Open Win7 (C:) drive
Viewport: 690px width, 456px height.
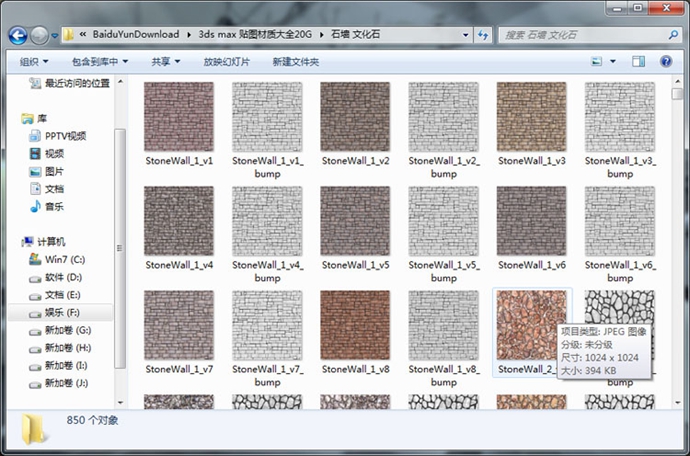click(x=57, y=259)
